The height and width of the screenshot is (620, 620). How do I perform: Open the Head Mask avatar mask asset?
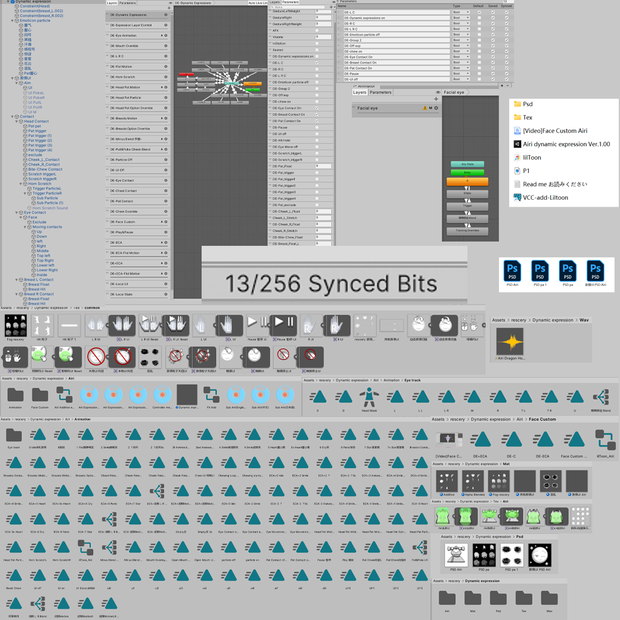point(369,397)
